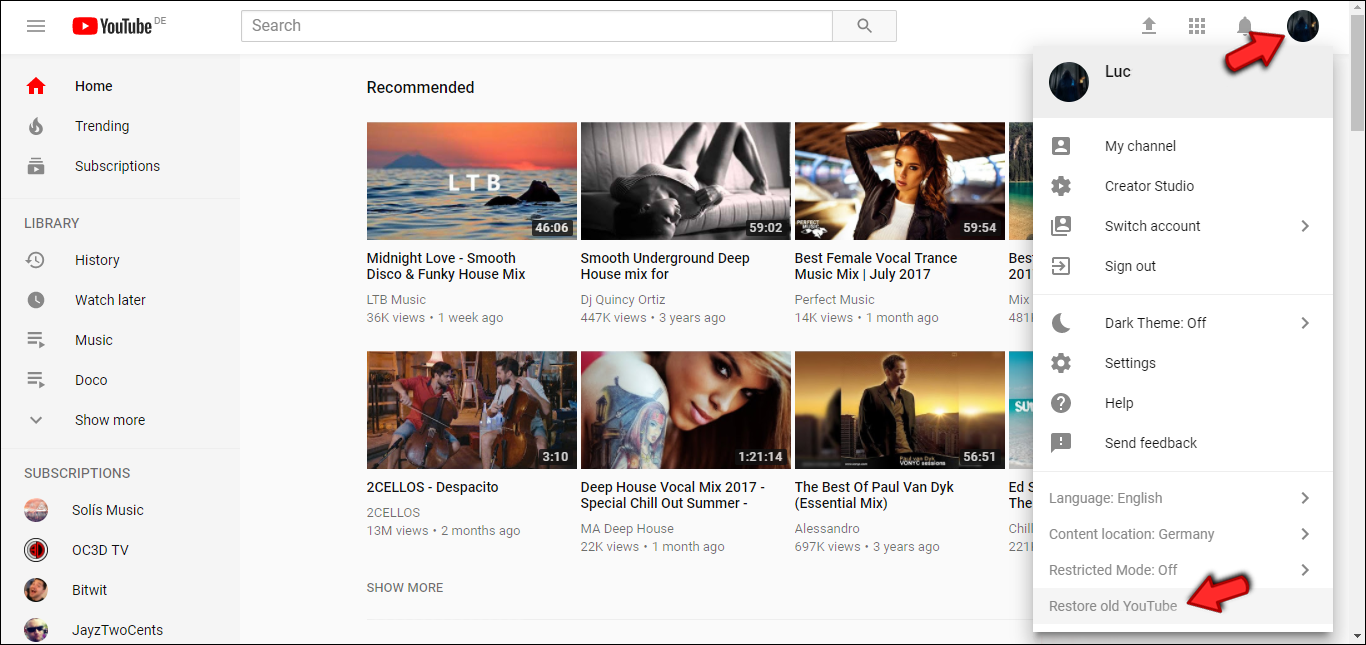
Task: Select Creator Studio menu entry
Action: point(1183,186)
